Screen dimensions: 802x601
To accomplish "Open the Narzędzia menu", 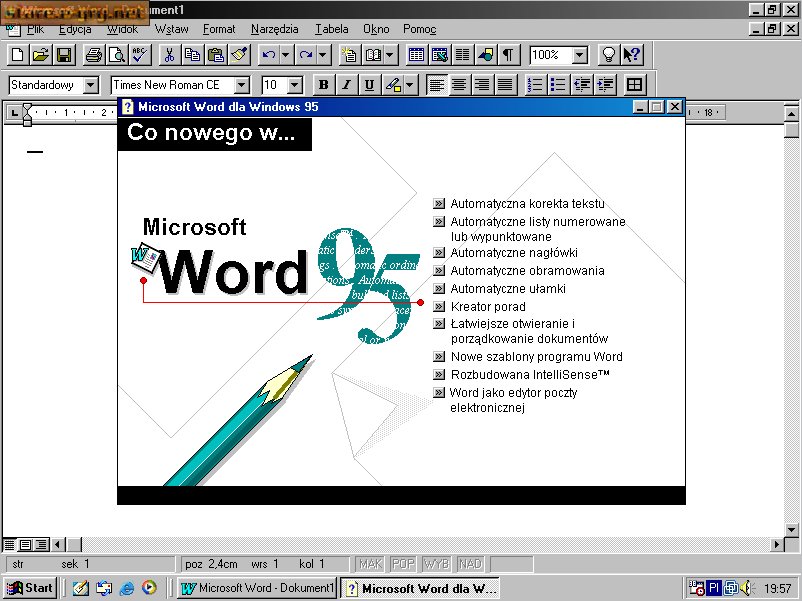I will pyautogui.click(x=275, y=29).
